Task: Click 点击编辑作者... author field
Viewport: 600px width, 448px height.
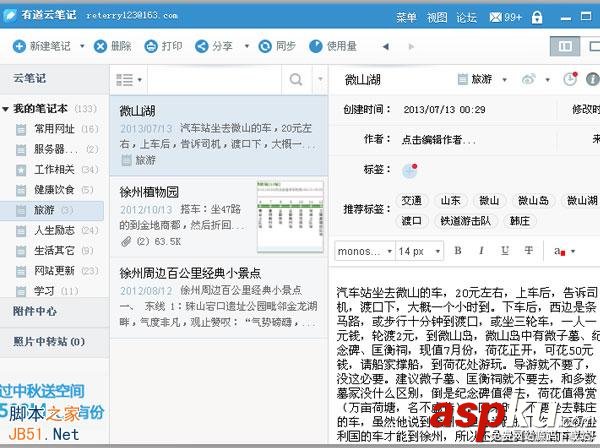Action: [x=438, y=140]
